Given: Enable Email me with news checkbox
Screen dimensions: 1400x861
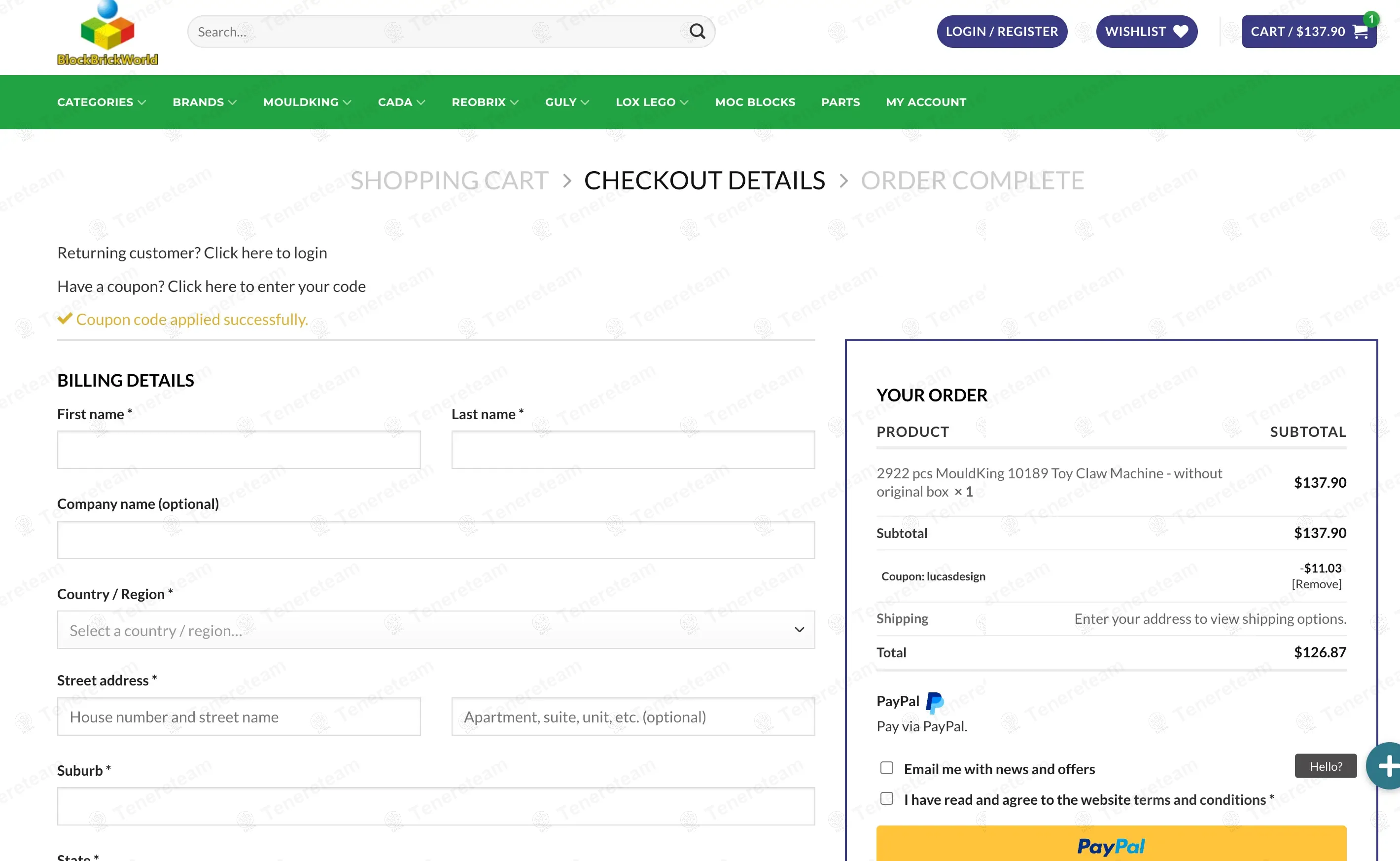Looking at the screenshot, I should [x=887, y=768].
